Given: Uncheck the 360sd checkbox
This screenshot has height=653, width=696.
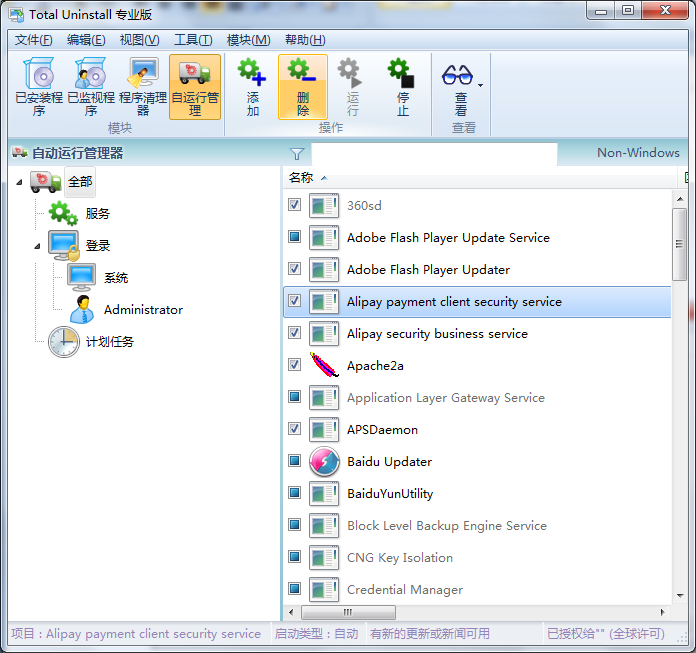Looking at the screenshot, I should click(x=295, y=205).
